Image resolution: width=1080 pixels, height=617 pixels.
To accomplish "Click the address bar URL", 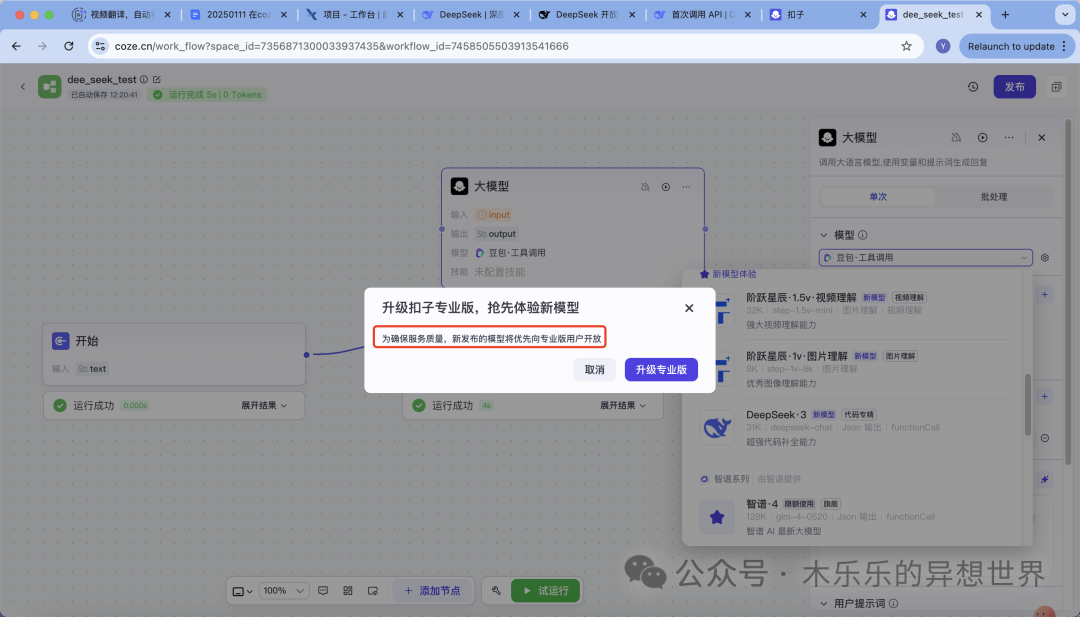I will pos(341,46).
